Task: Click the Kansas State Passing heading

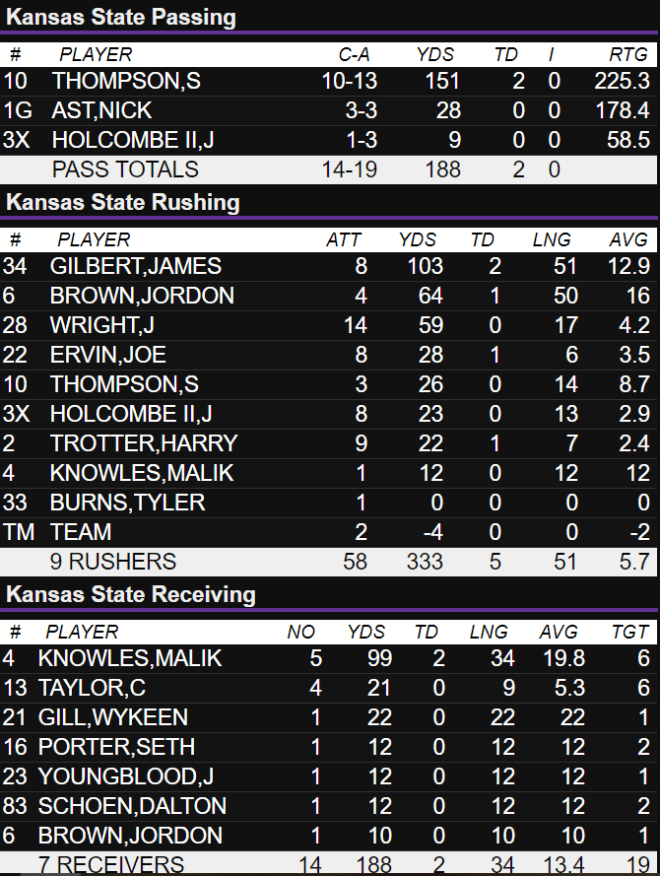Action: pos(121,17)
